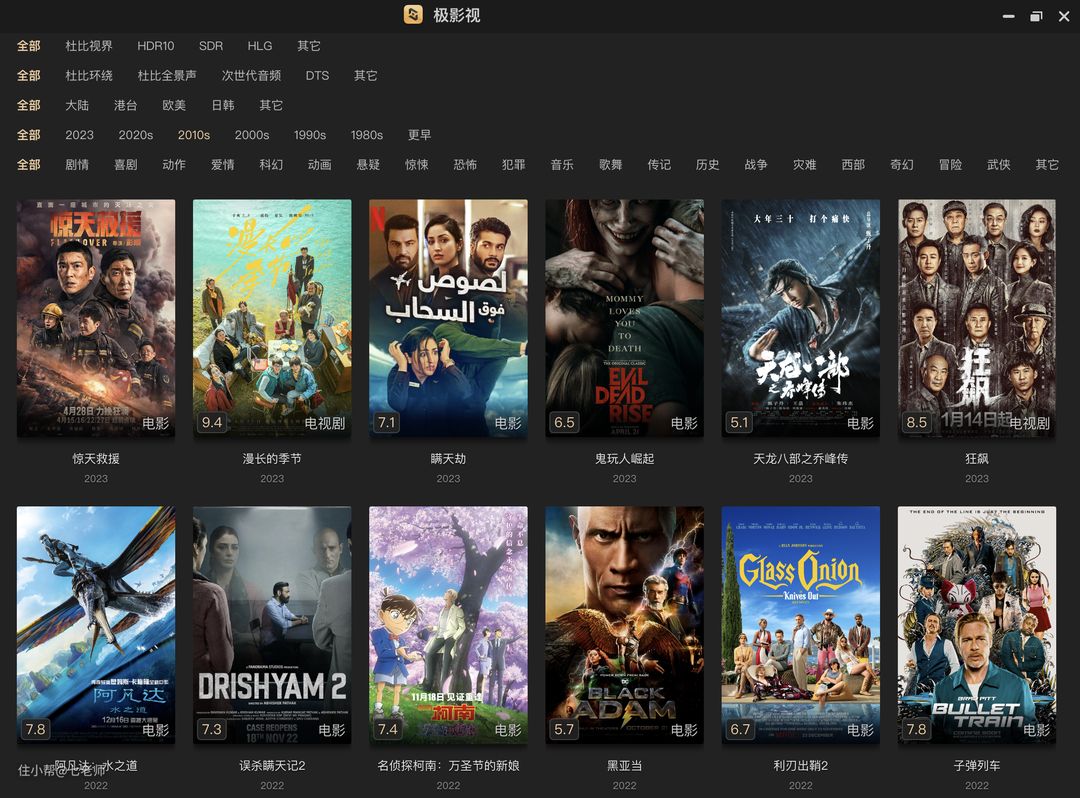Click the Bullet Train poster
The height and width of the screenshot is (798, 1080).
976,624
